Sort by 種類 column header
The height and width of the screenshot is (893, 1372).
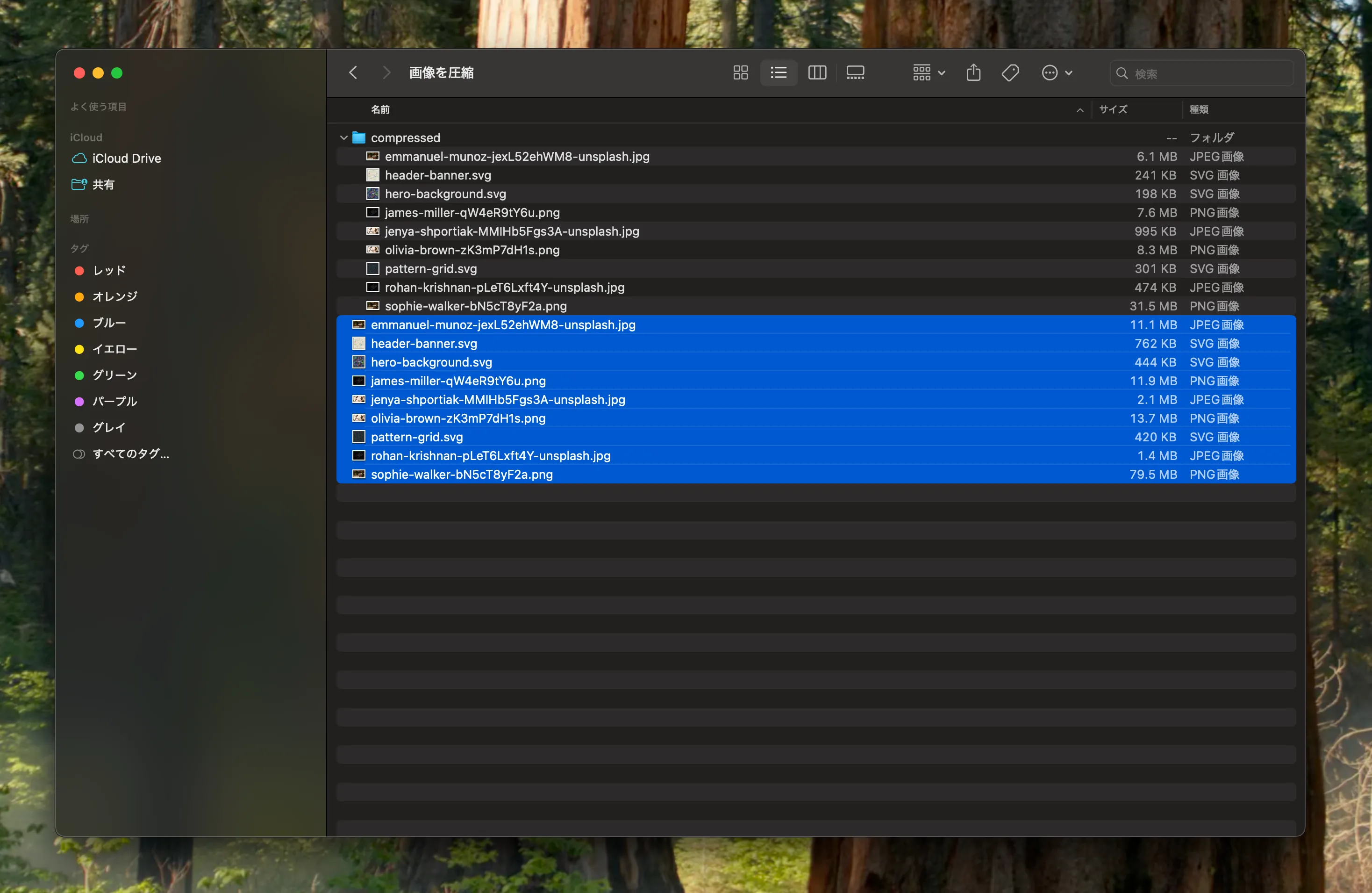[x=1199, y=109]
